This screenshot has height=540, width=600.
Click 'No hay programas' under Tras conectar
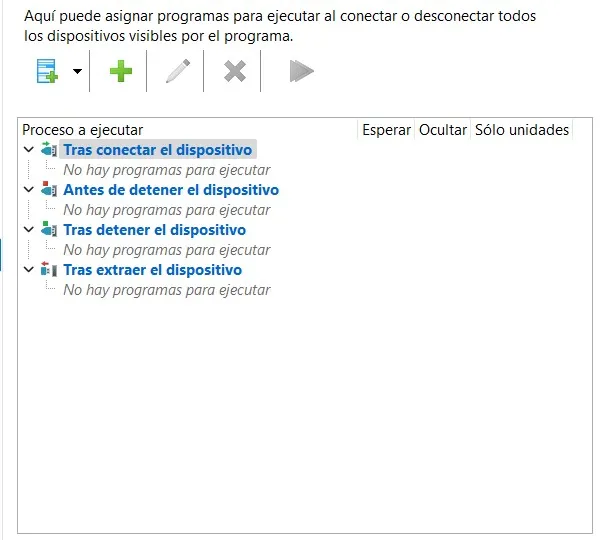[x=167, y=170]
